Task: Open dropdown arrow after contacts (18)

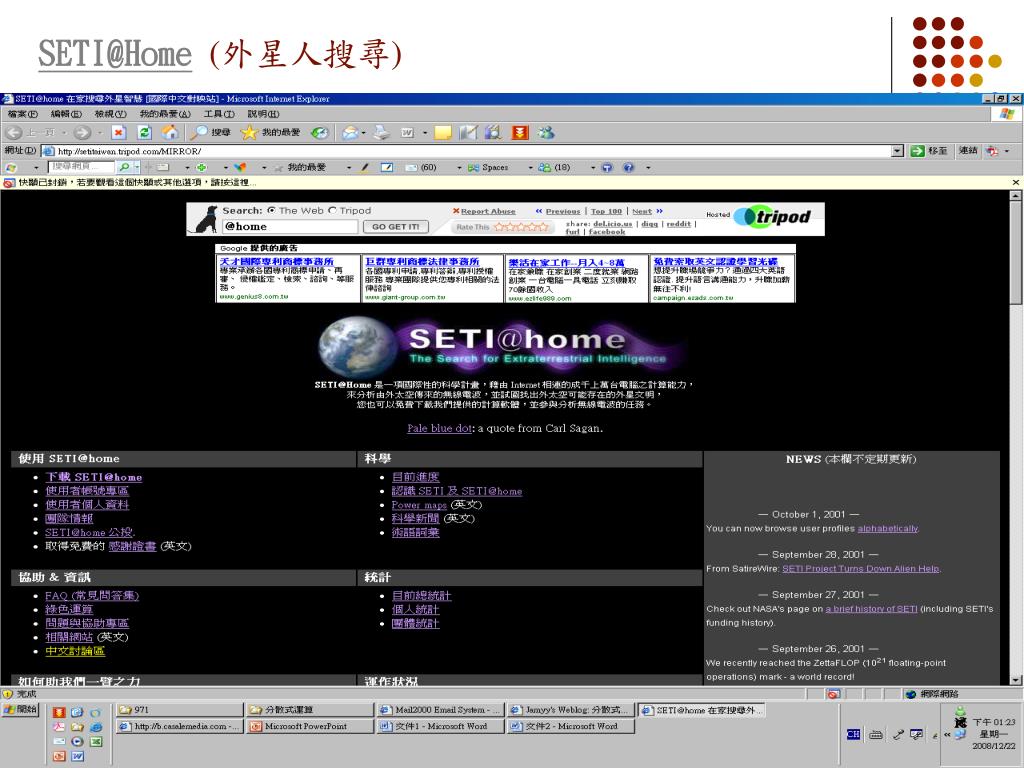Action: [x=592, y=168]
